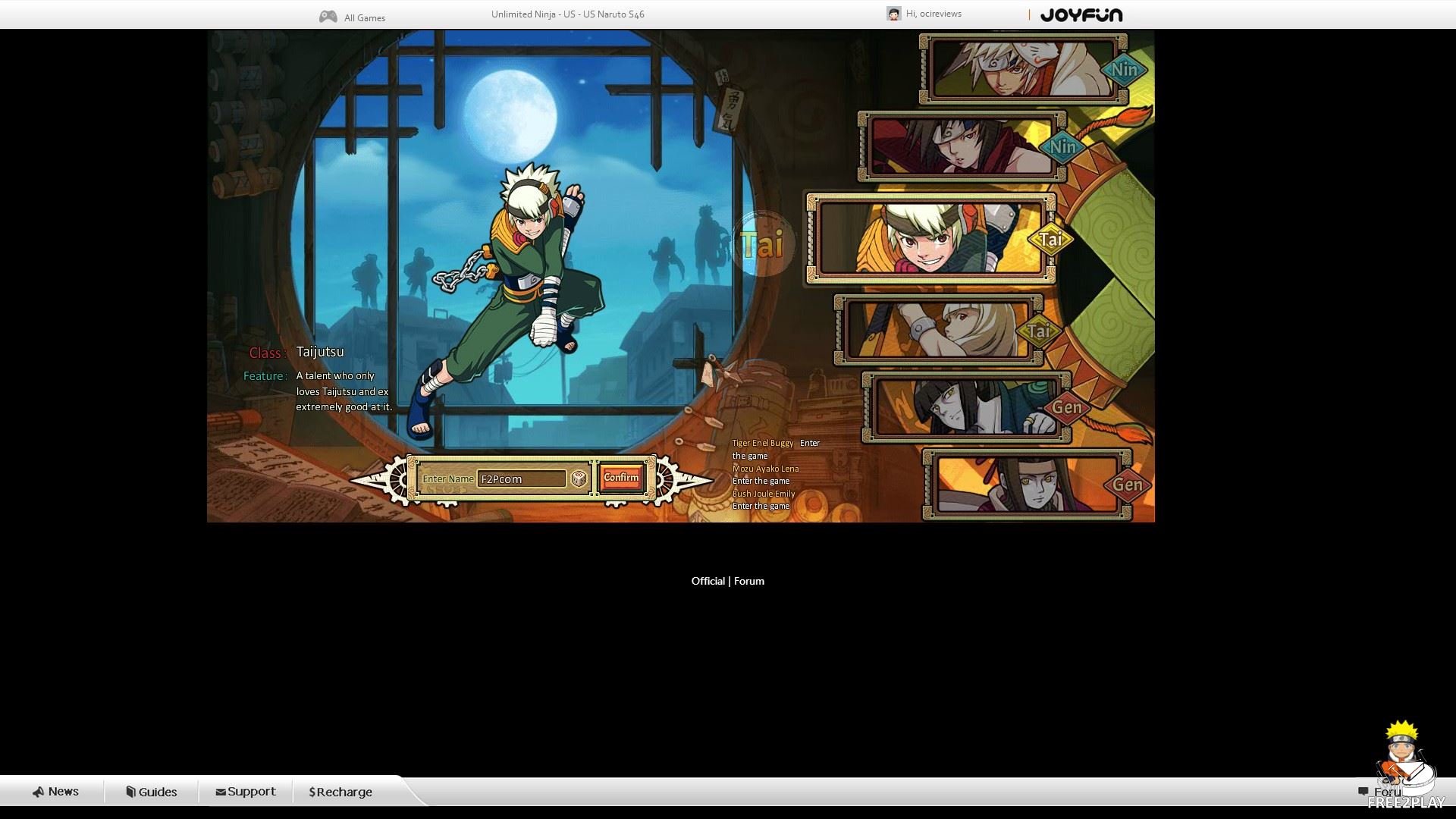
Task: Click the Guides book icon
Action: coord(130,792)
